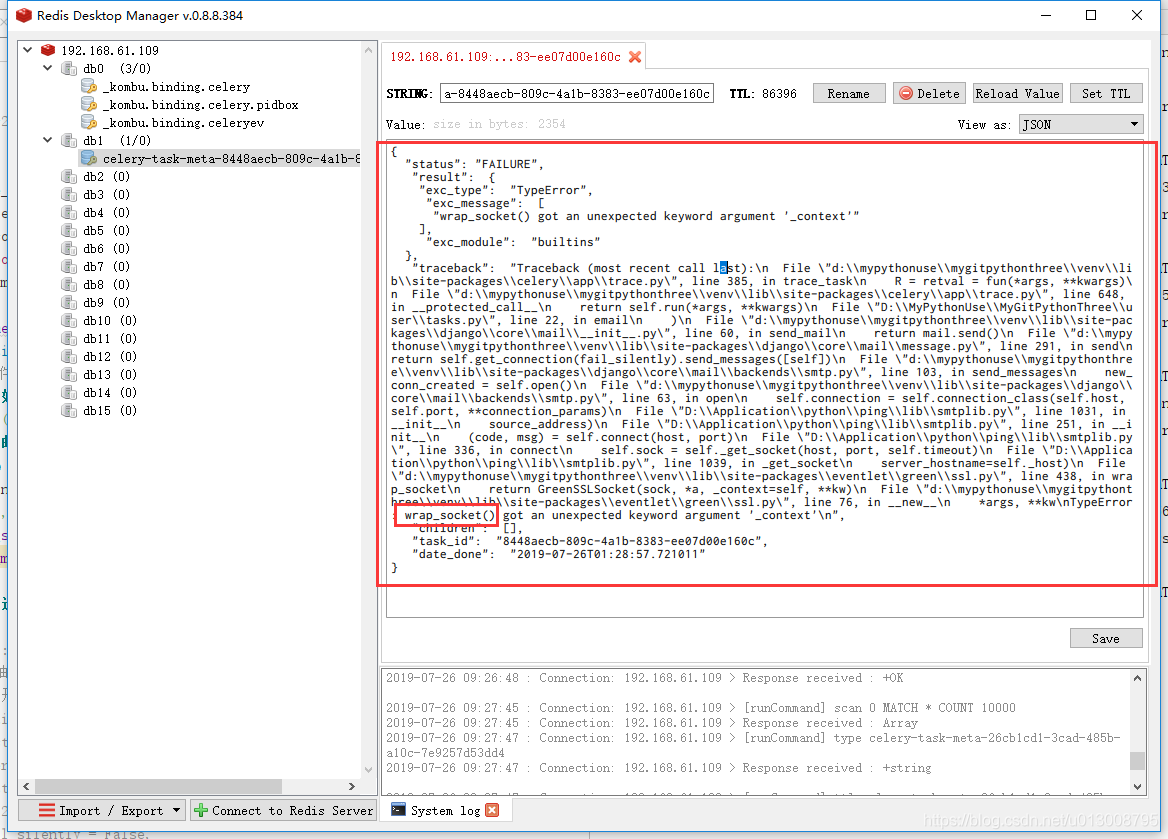Click the tree panel vertical scroll down arrow
Image resolution: width=1168 pixels, height=839 pixels.
click(368, 770)
